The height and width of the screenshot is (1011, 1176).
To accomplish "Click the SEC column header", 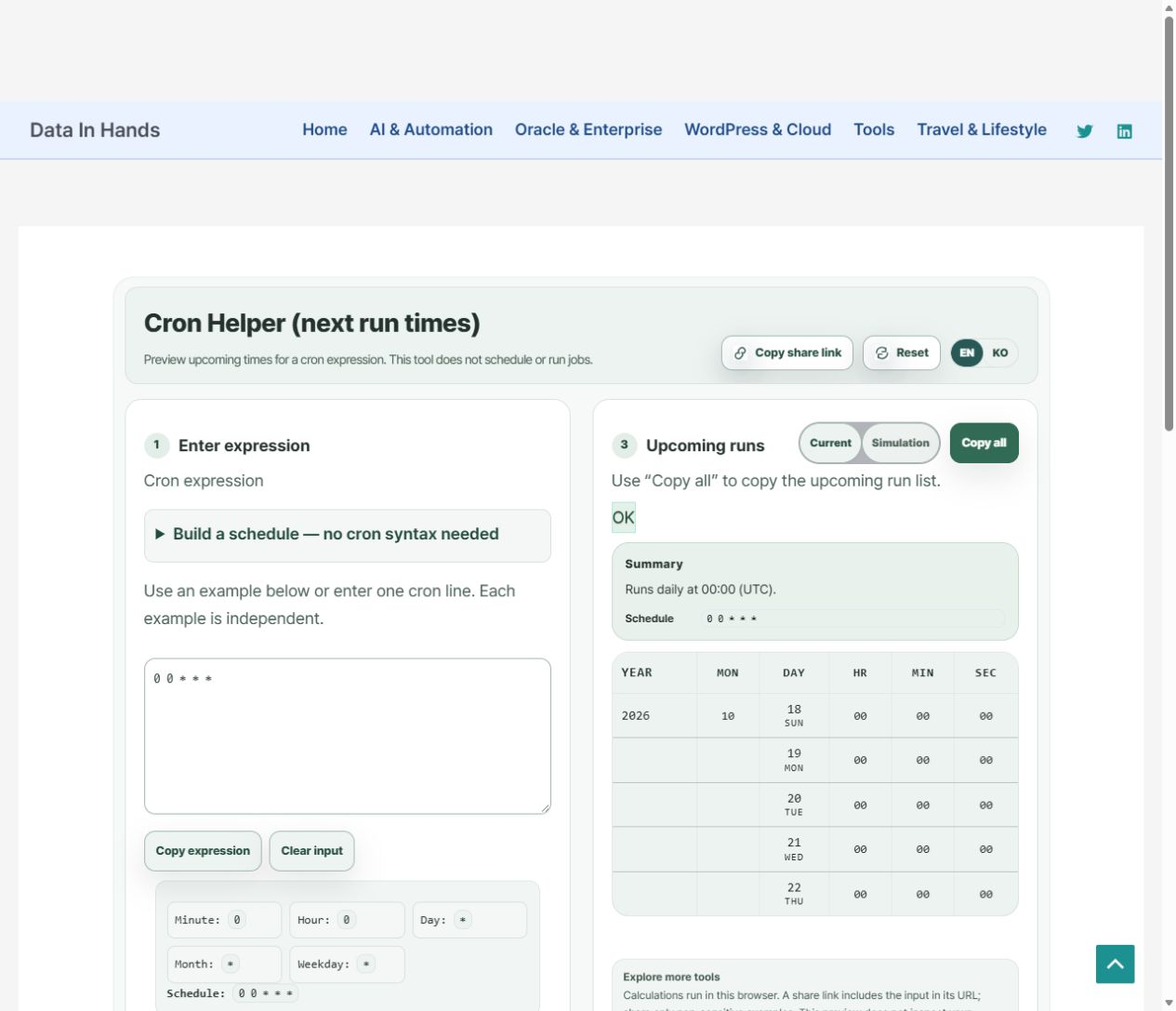I will [985, 672].
